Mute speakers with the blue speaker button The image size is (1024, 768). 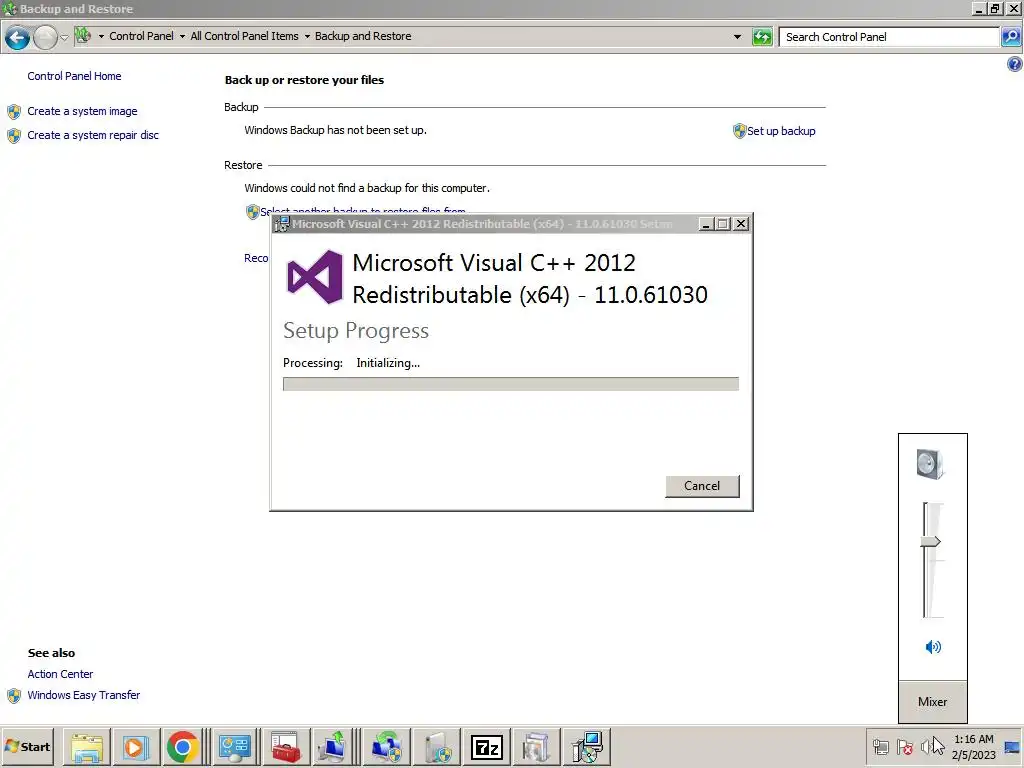click(933, 647)
